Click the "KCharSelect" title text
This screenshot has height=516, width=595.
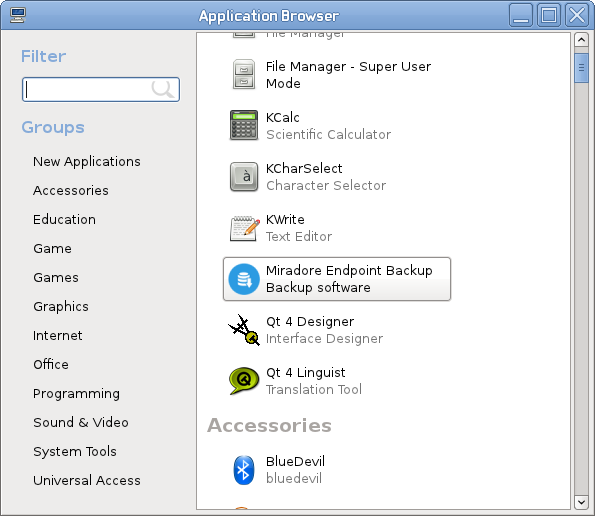tap(304, 168)
